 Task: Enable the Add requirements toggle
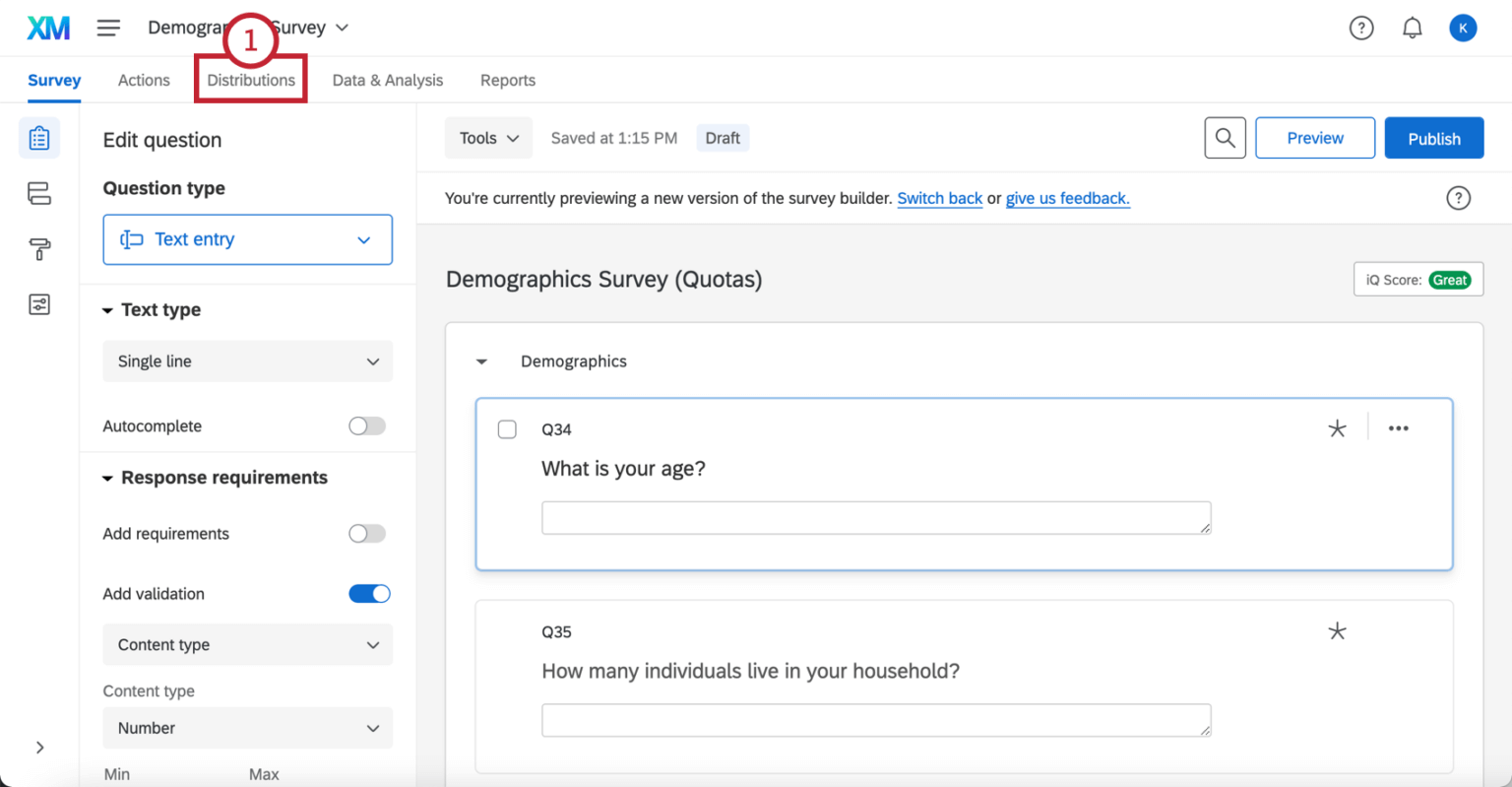tap(367, 533)
